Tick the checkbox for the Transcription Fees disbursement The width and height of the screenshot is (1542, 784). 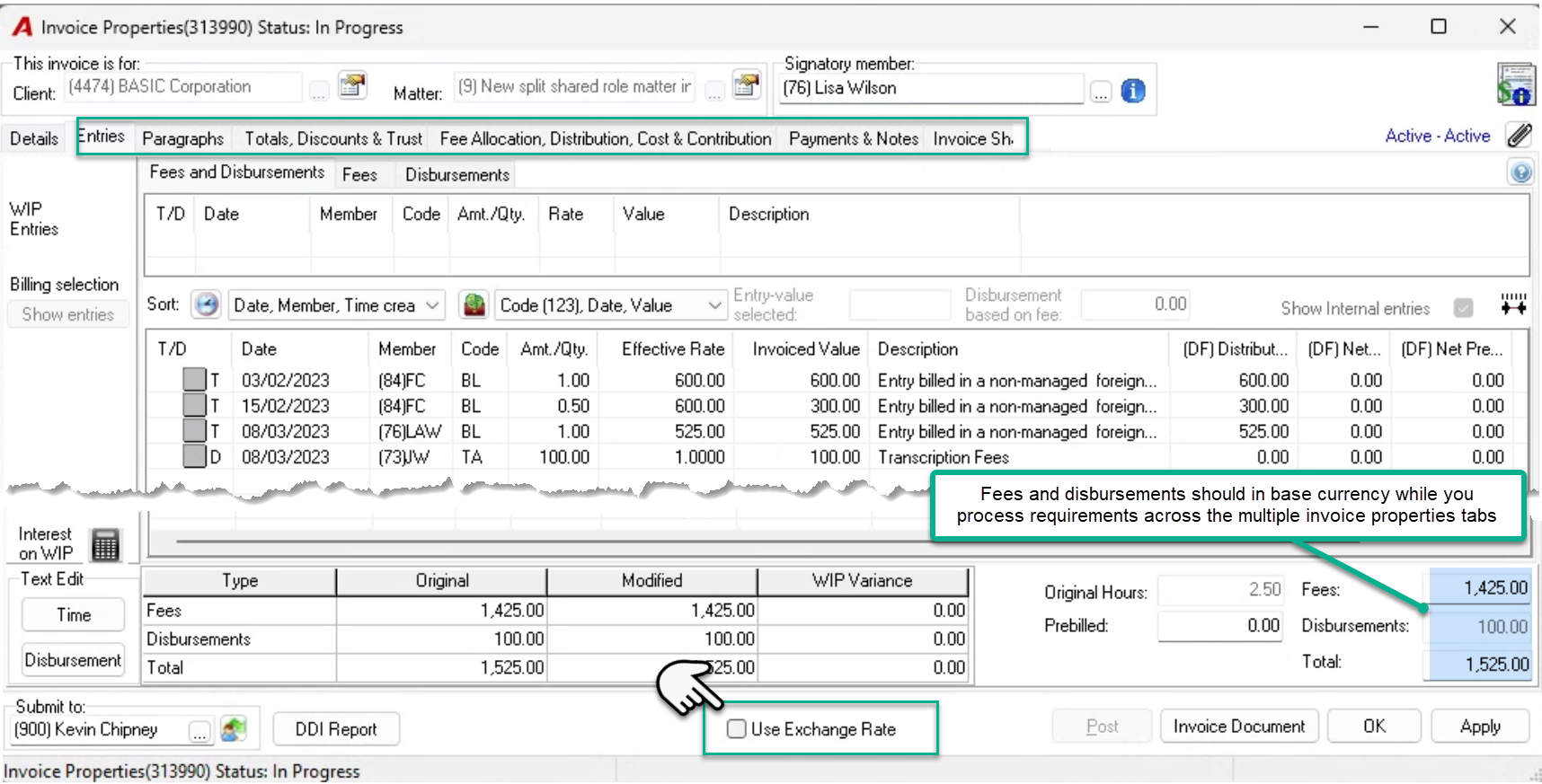[194, 456]
